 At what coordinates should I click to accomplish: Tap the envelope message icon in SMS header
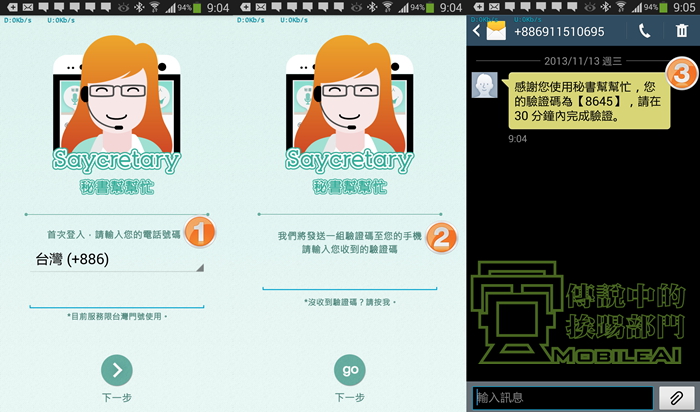pyautogui.click(x=496, y=31)
